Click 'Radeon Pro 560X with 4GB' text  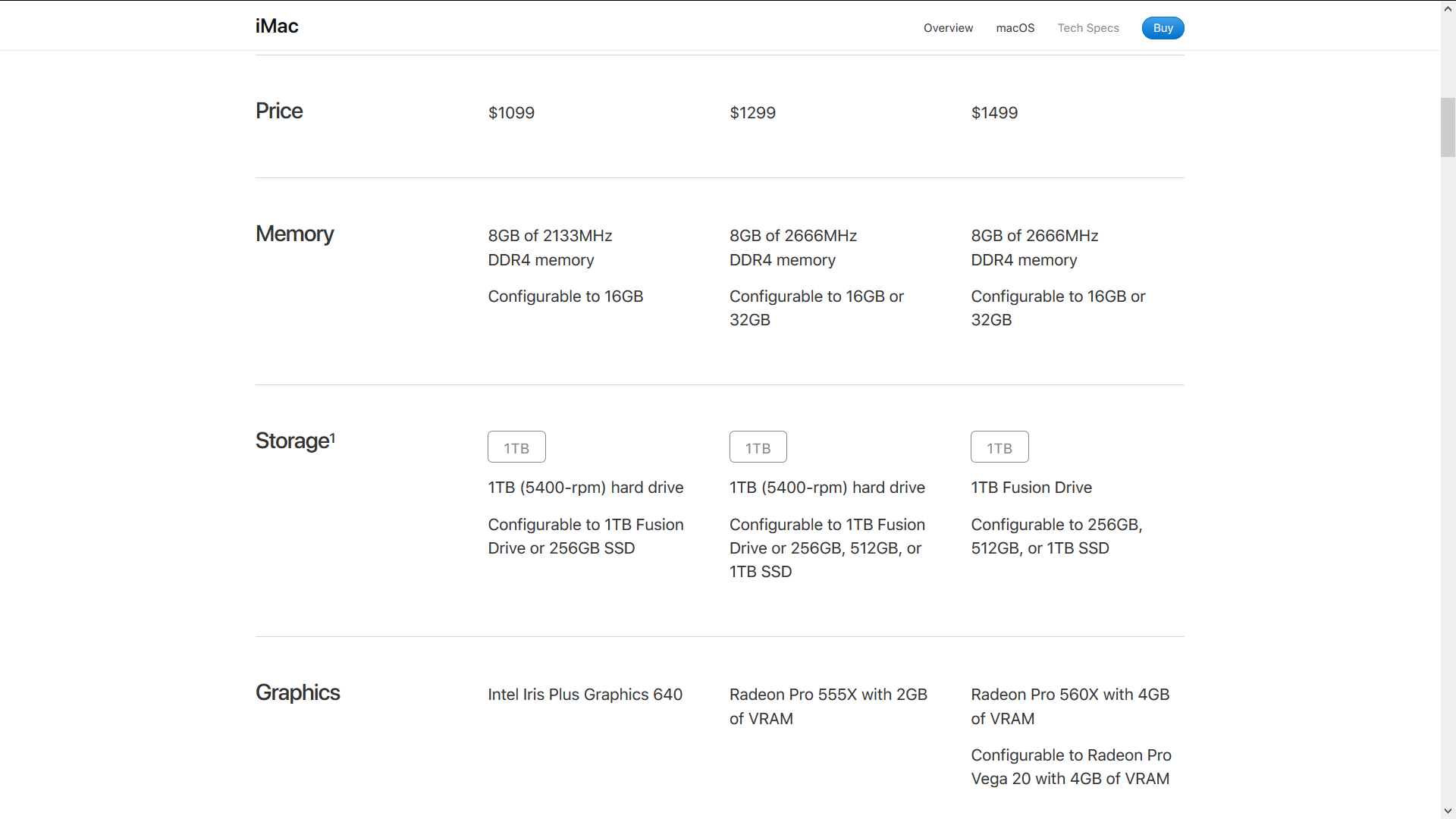1070,695
